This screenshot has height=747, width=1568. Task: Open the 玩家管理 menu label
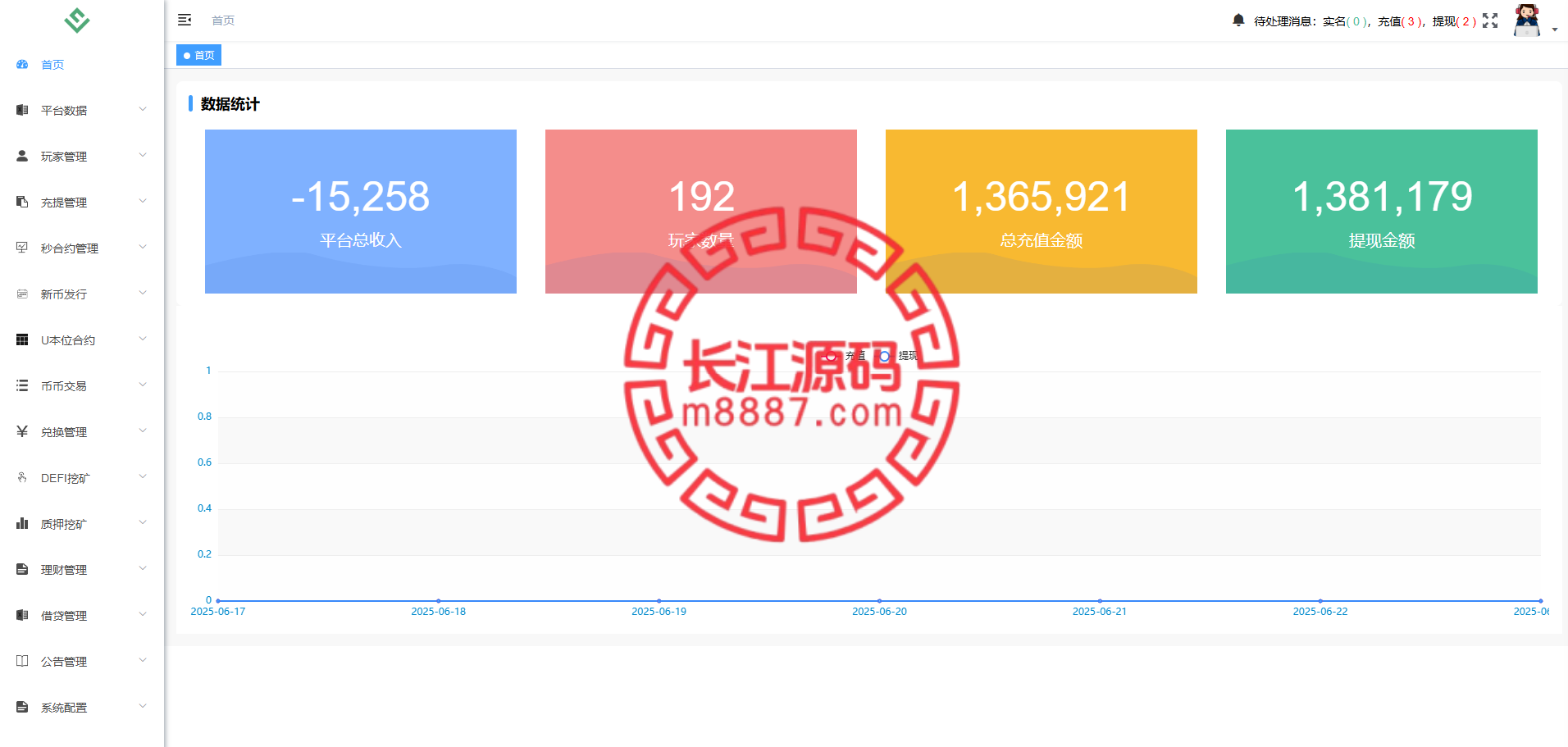coord(64,157)
